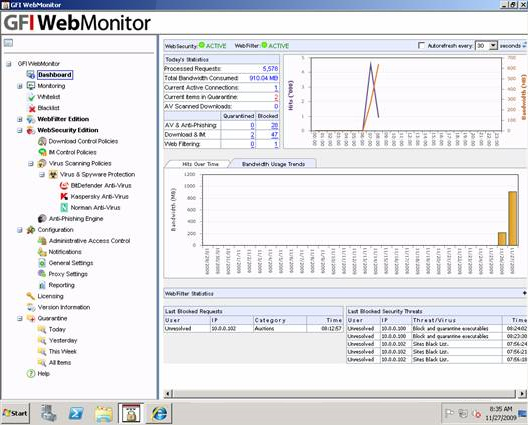The height and width of the screenshot is (425, 528).
Task: Click the Licensing key icon
Action: point(31,296)
